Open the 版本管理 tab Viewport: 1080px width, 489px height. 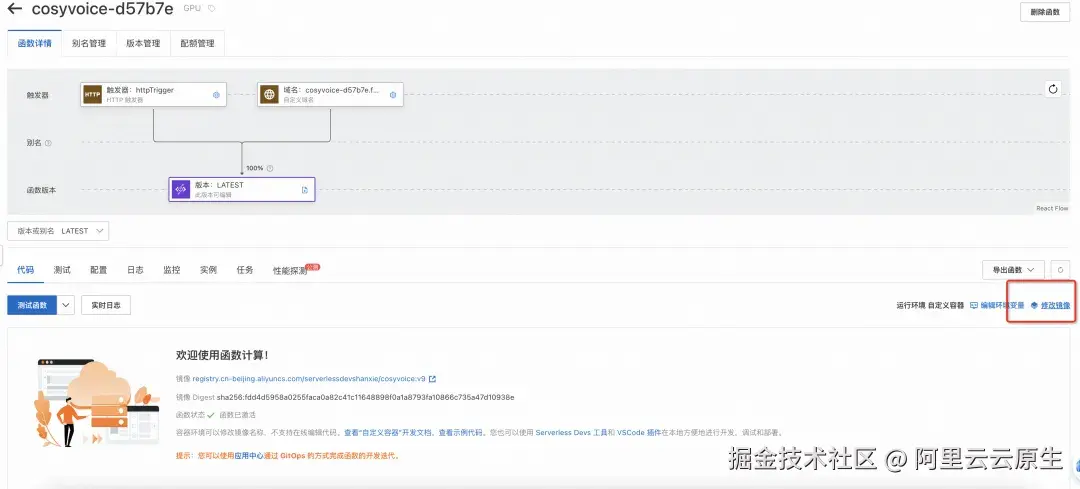tap(143, 43)
